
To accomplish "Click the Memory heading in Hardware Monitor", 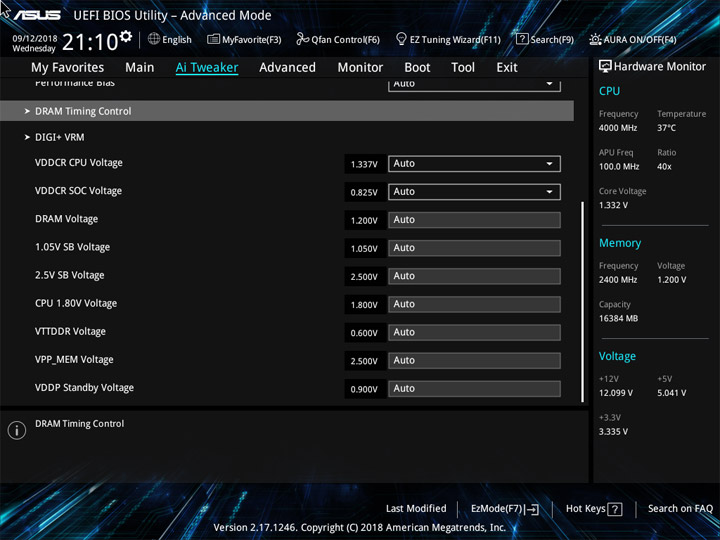I will point(620,243).
